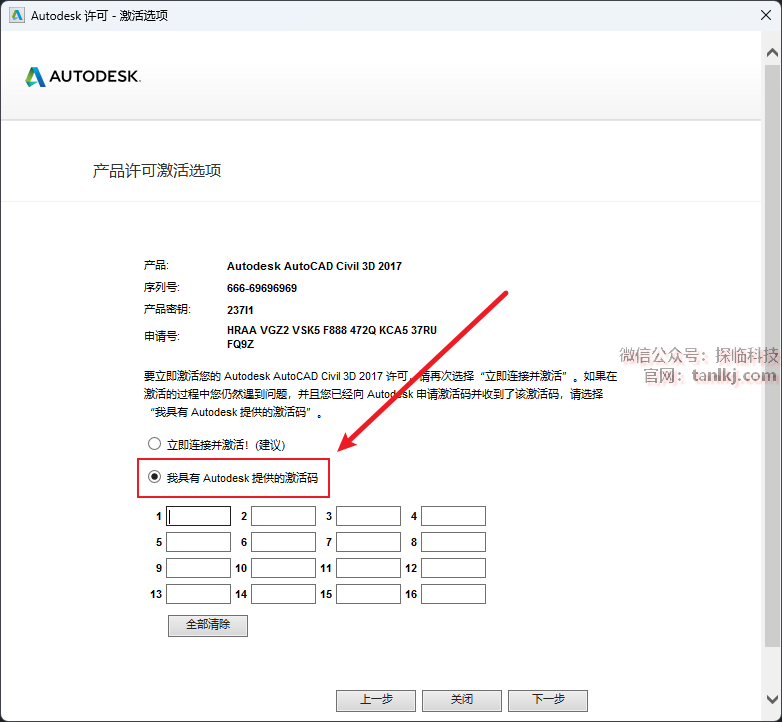Click activation code field 2
The width and height of the screenshot is (782, 722).
pos(283,516)
